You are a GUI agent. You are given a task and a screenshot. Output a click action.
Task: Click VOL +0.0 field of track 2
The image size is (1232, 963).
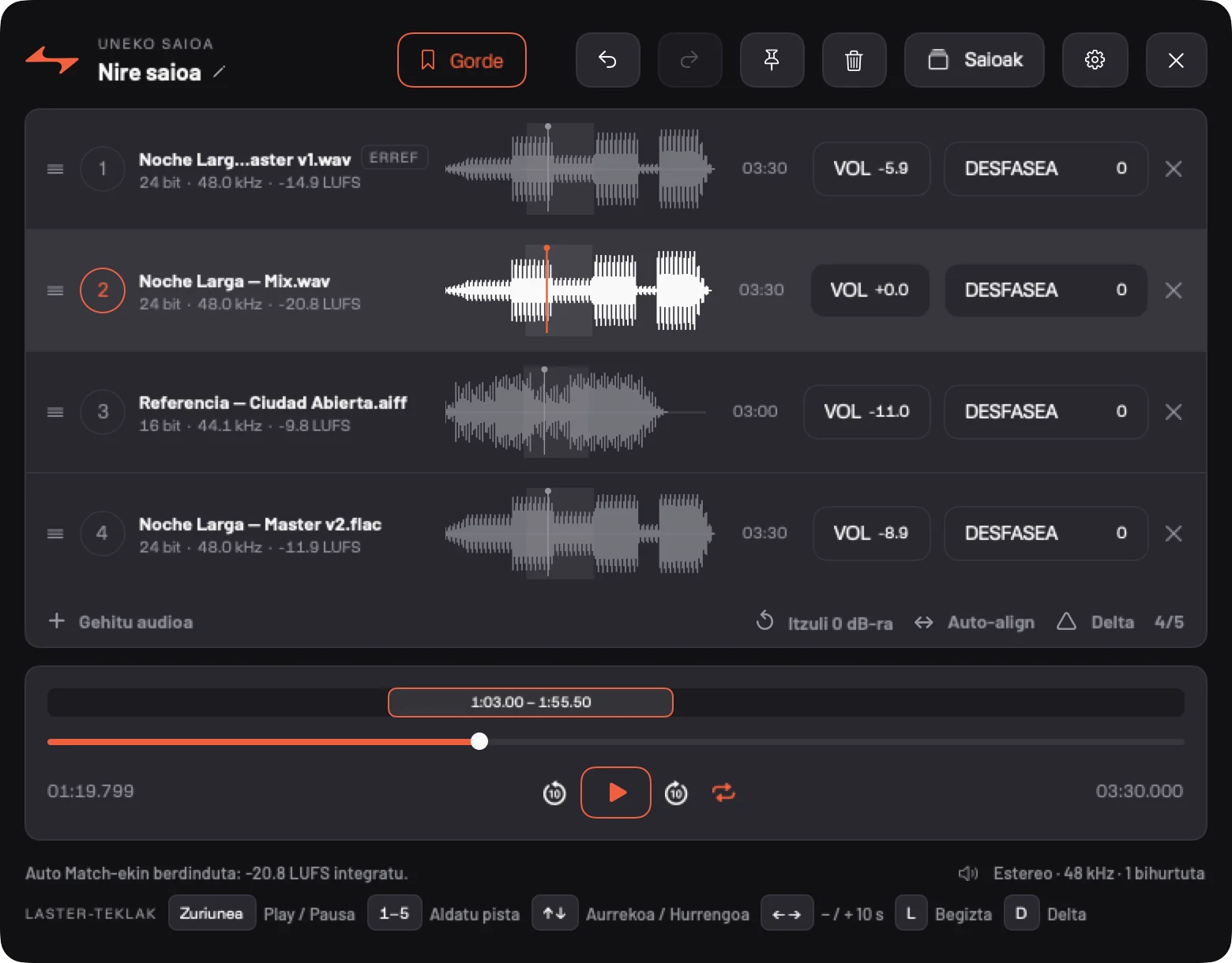click(870, 290)
